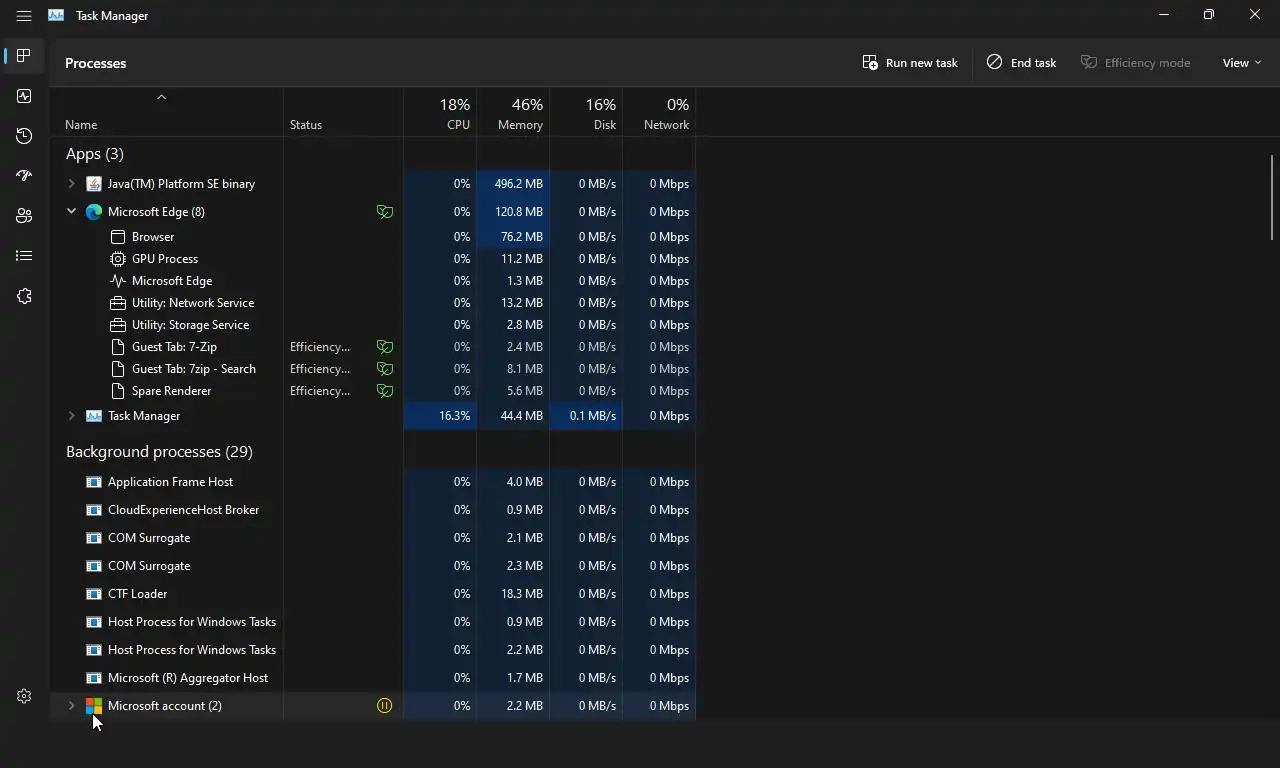Click the Background processes (29) heading
The image size is (1280, 768).
tap(159, 452)
